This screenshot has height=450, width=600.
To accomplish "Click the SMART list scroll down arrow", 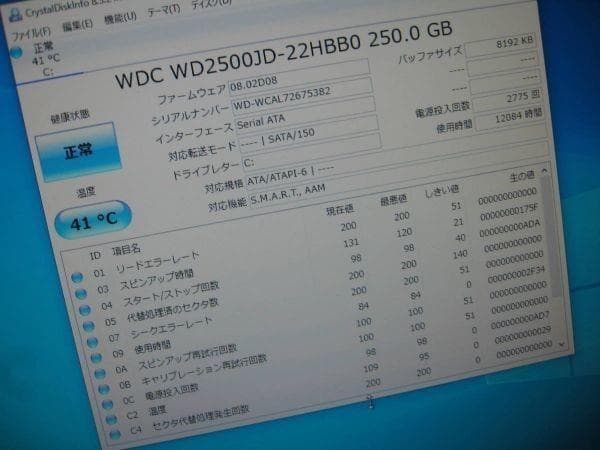I will point(561,344).
